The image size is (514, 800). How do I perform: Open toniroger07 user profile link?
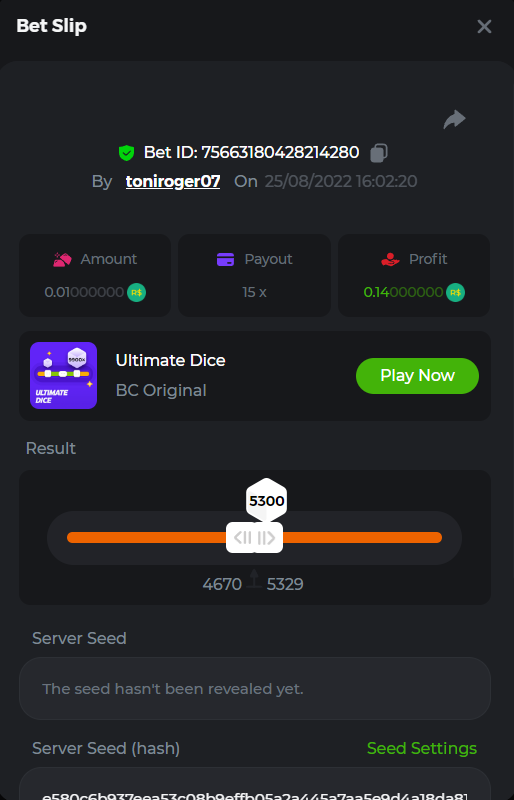[x=173, y=182]
